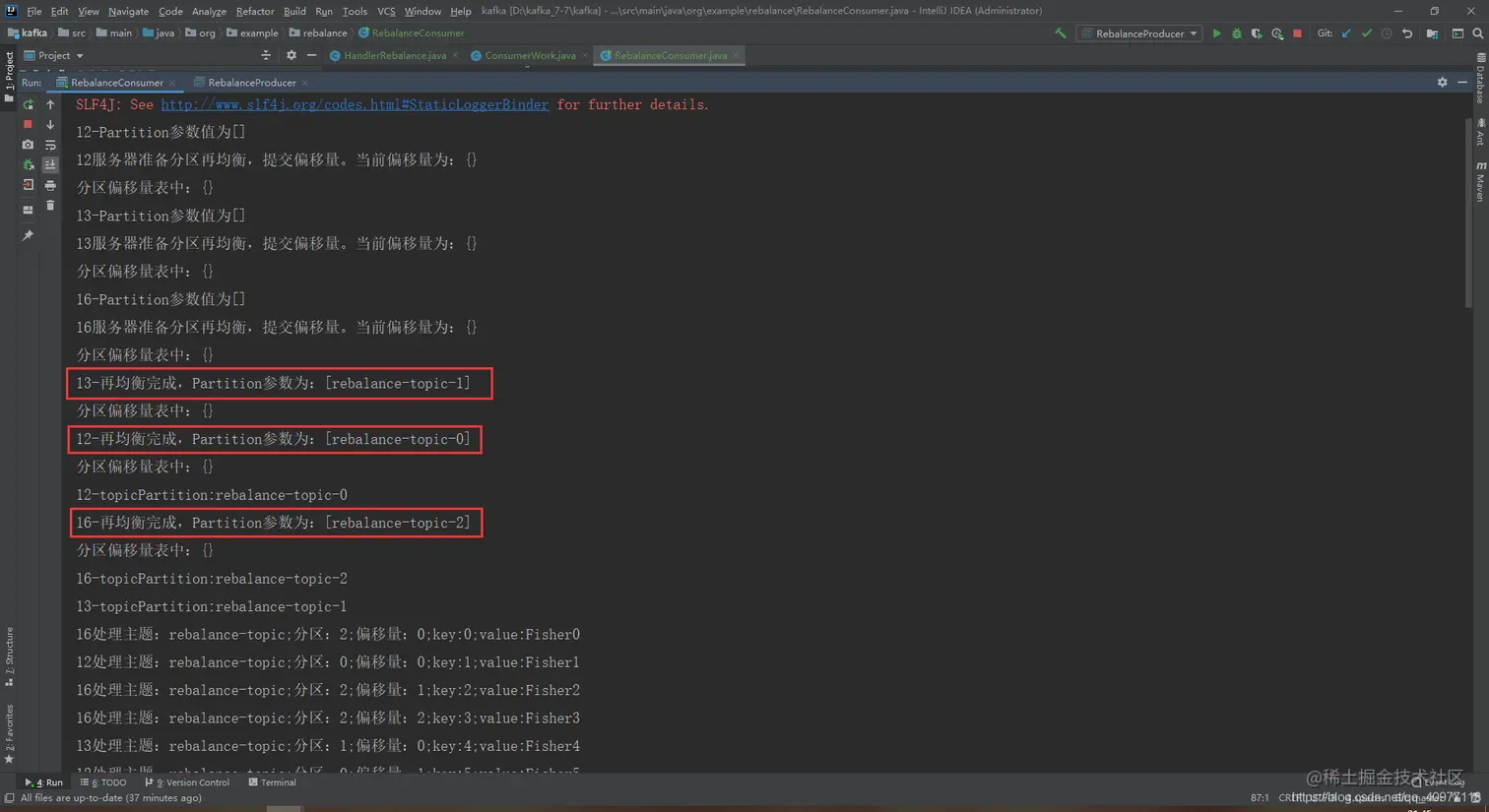
Task: Open the File menu
Action: point(34,11)
